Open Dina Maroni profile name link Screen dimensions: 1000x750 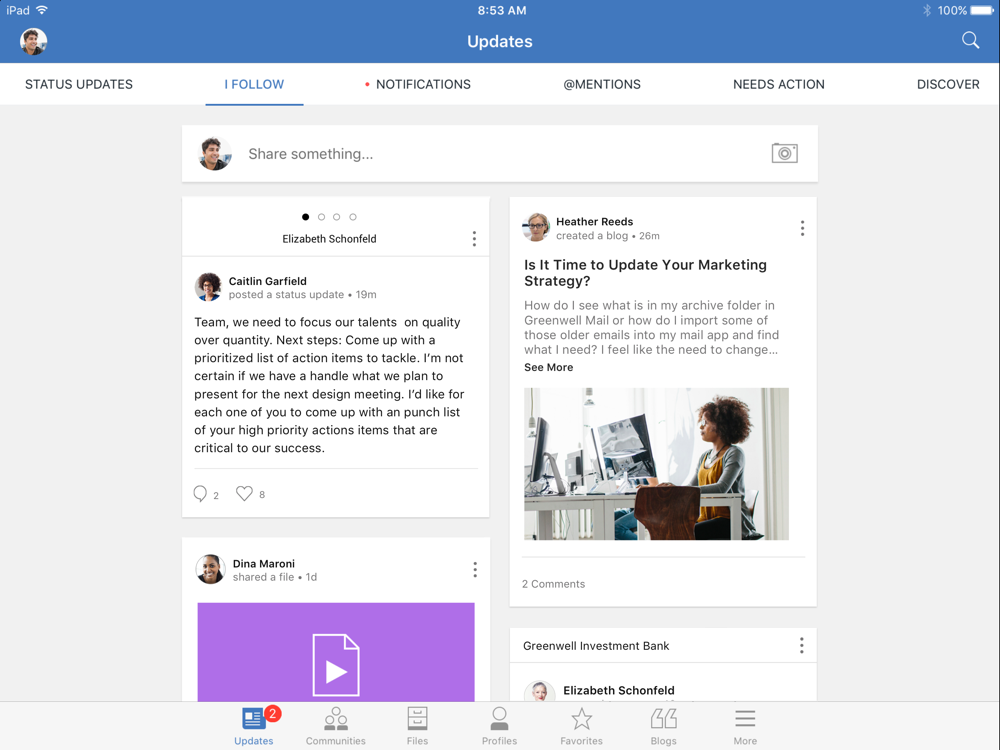pos(264,564)
